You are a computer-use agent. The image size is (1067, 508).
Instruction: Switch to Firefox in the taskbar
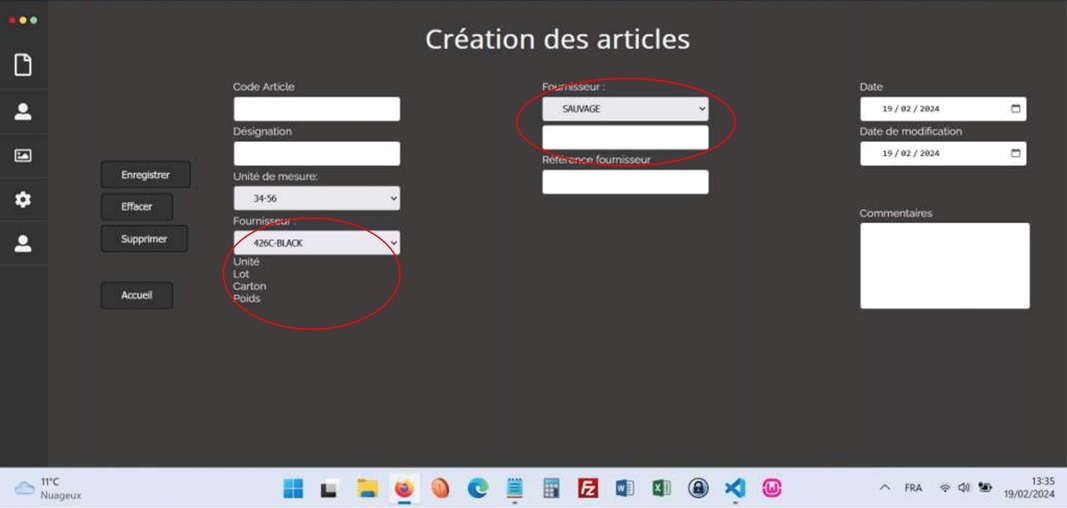(x=404, y=488)
